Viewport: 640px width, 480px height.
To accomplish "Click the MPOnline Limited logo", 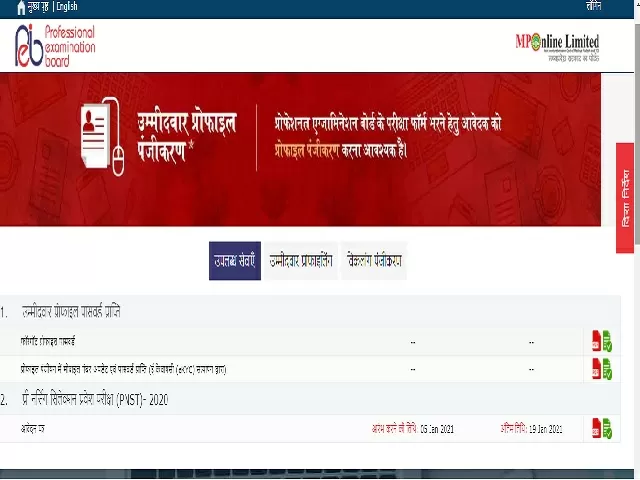I will pos(557,47).
